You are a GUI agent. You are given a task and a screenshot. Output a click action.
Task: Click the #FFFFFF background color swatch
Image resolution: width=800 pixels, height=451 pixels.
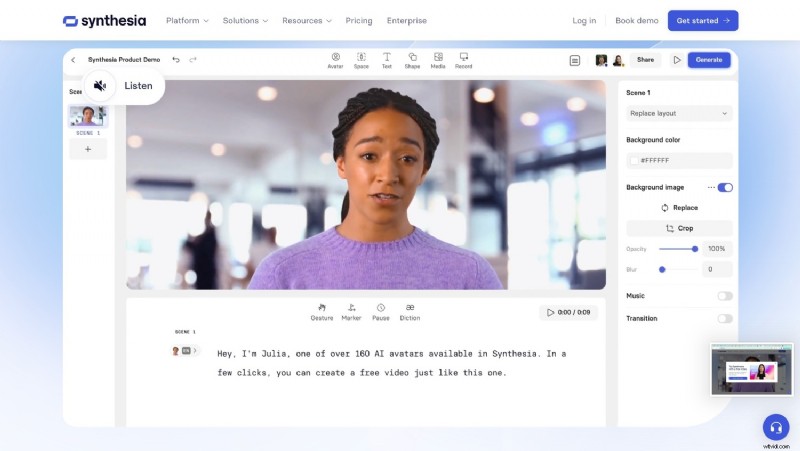[634, 161]
